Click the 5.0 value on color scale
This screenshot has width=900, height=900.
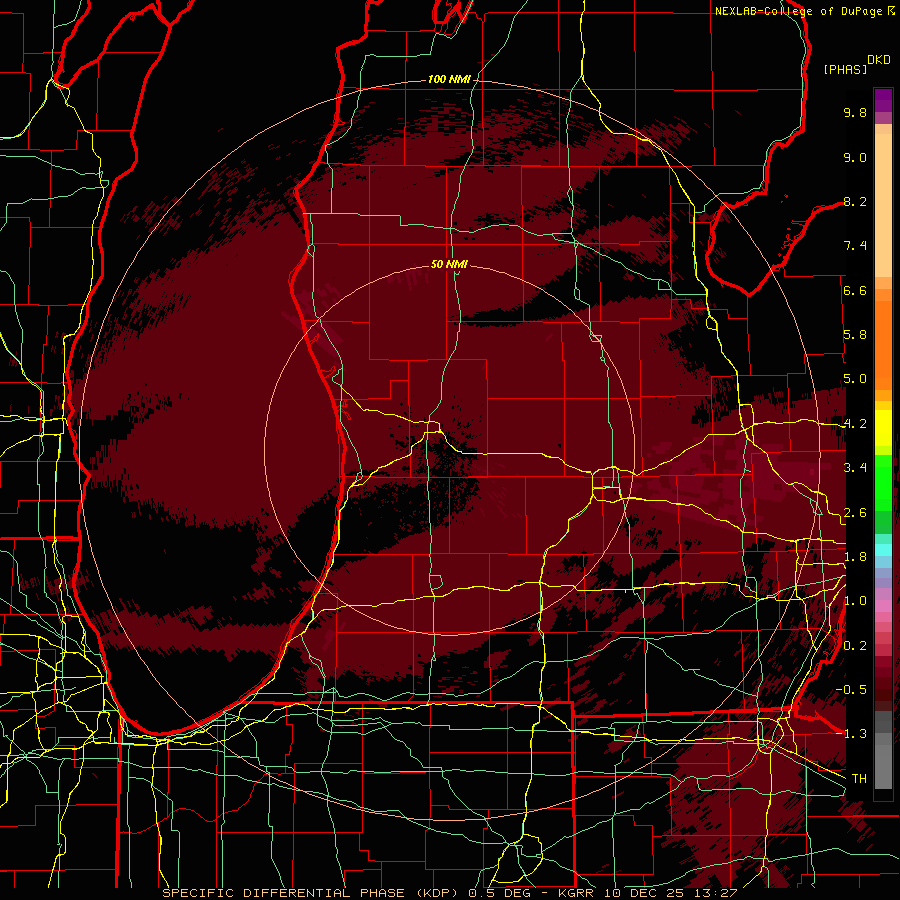(x=855, y=379)
